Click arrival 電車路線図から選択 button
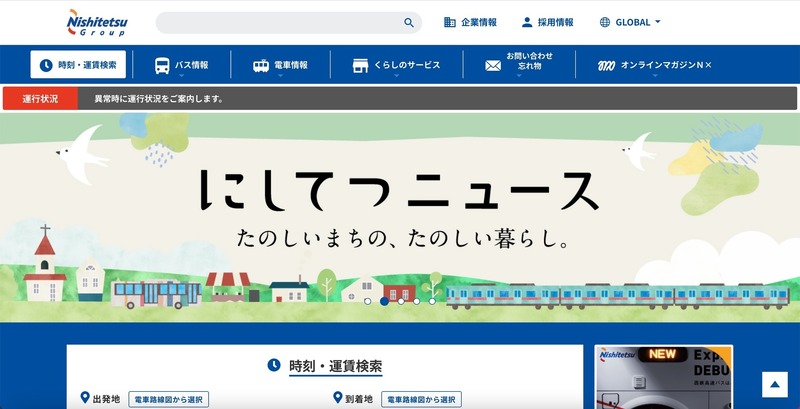Image resolution: width=800 pixels, height=409 pixels. [x=421, y=399]
